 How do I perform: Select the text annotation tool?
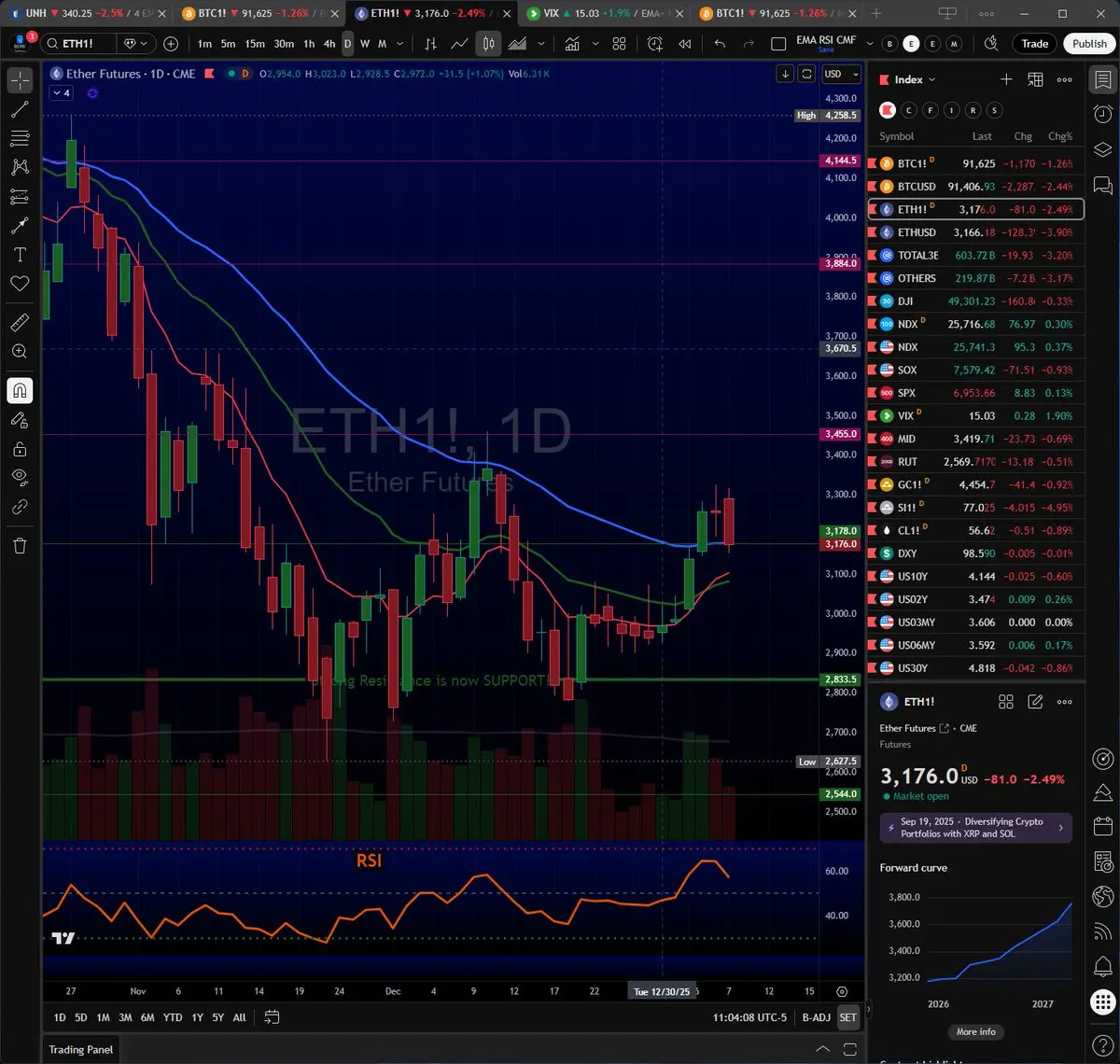click(20, 255)
